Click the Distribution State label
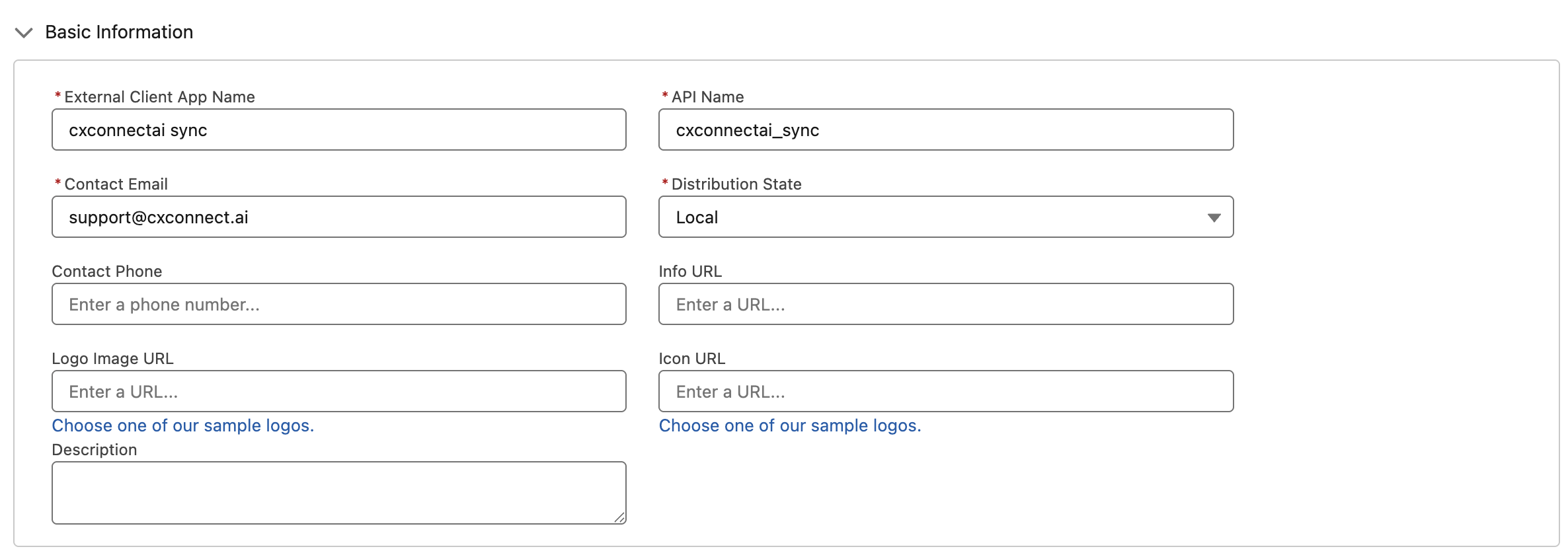1568x551 pixels. point(736,184)
